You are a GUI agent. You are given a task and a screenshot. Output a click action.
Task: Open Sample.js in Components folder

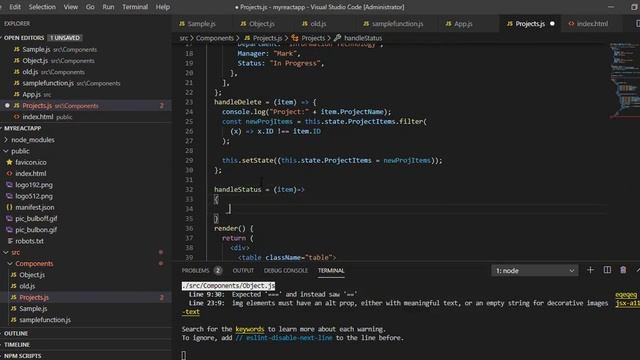[86, 309]
